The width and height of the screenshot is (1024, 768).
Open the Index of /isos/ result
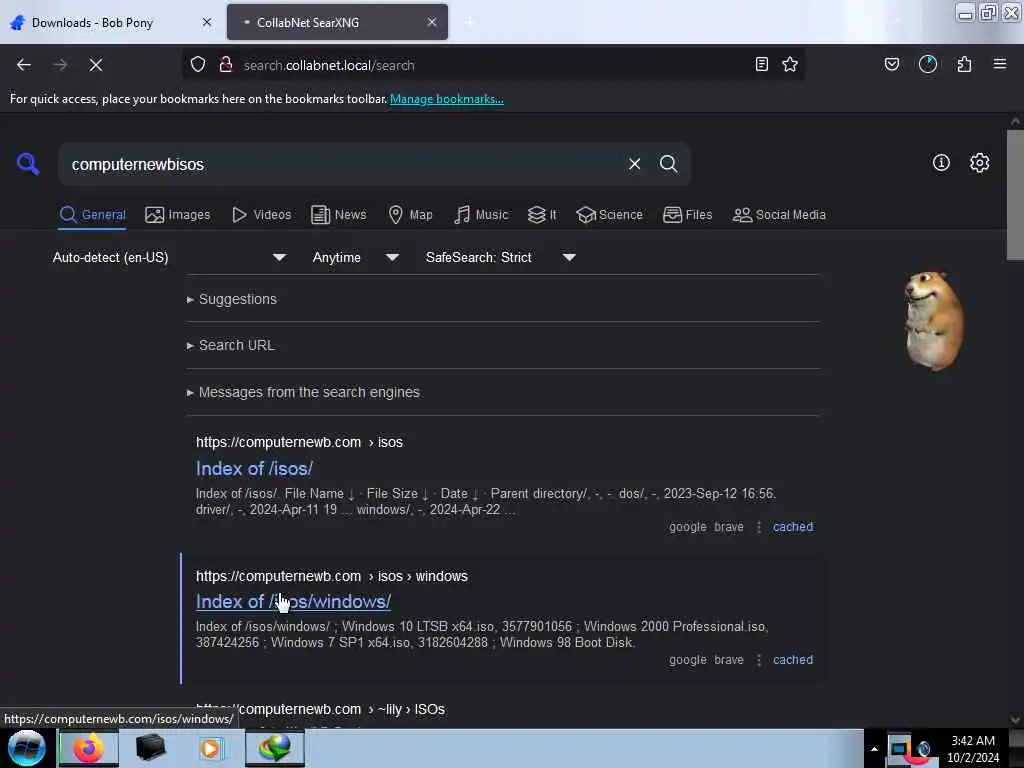tap(254, 469)
